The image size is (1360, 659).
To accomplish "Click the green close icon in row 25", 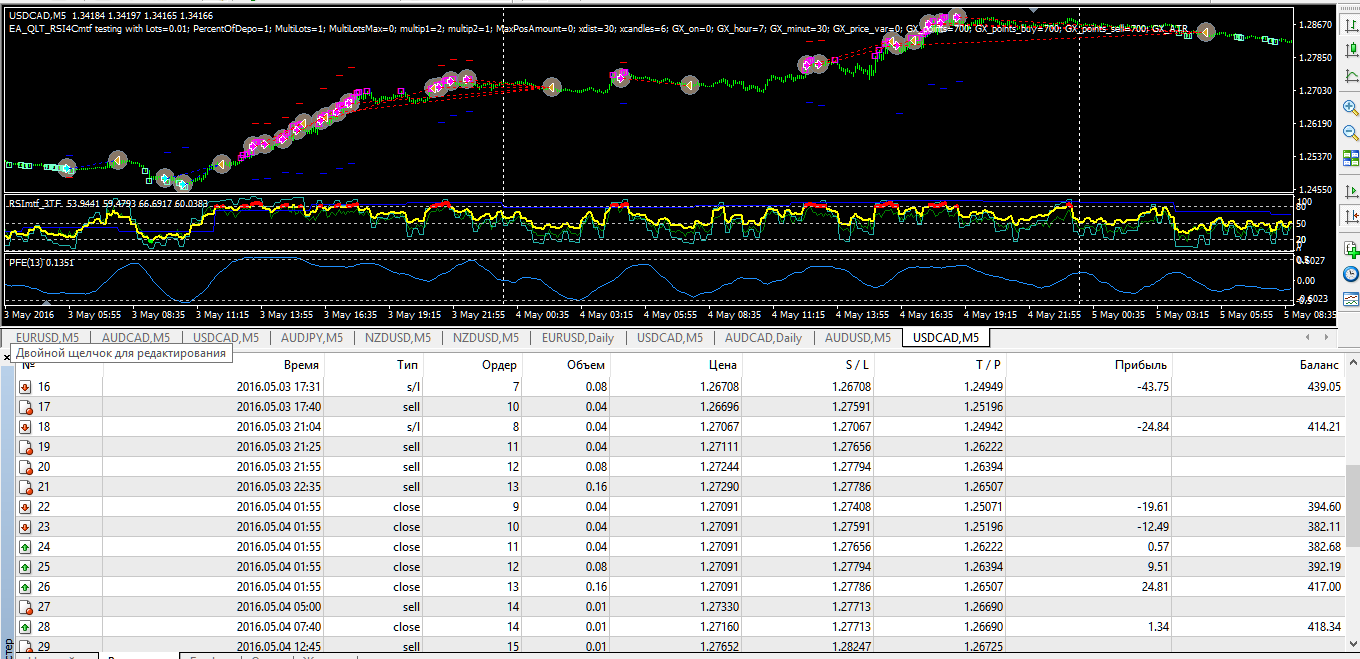I will click(x=27, y=567).
